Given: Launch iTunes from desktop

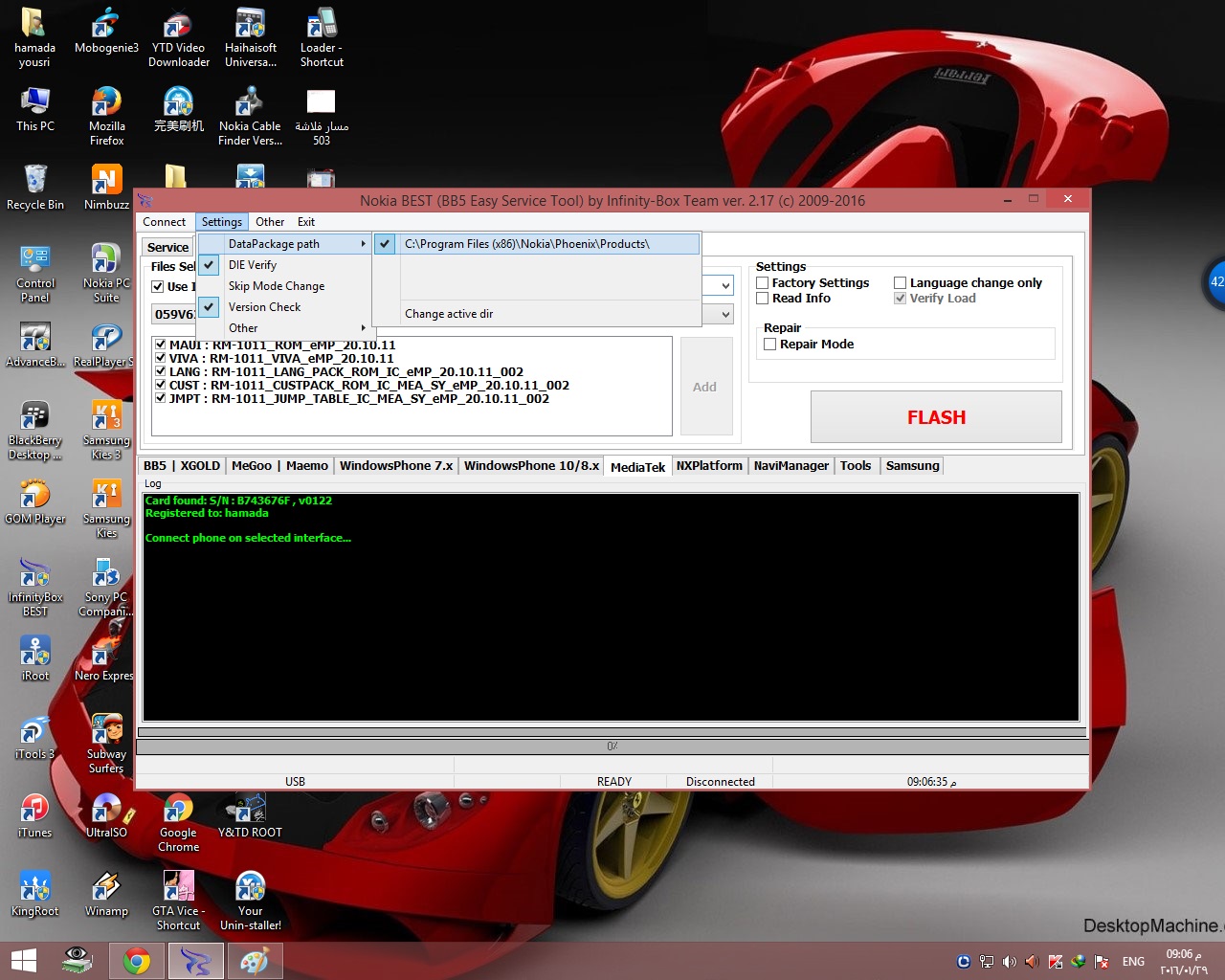Looking at the screenshot, I should pos(34,816).
